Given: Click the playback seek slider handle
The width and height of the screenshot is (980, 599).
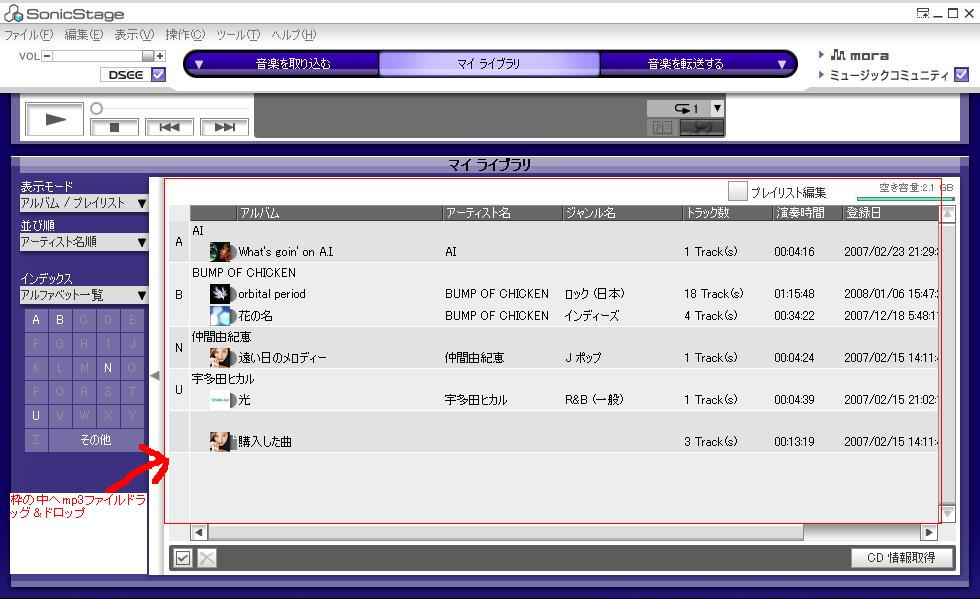Looking at the screenshot, I should tap(96, 108).
